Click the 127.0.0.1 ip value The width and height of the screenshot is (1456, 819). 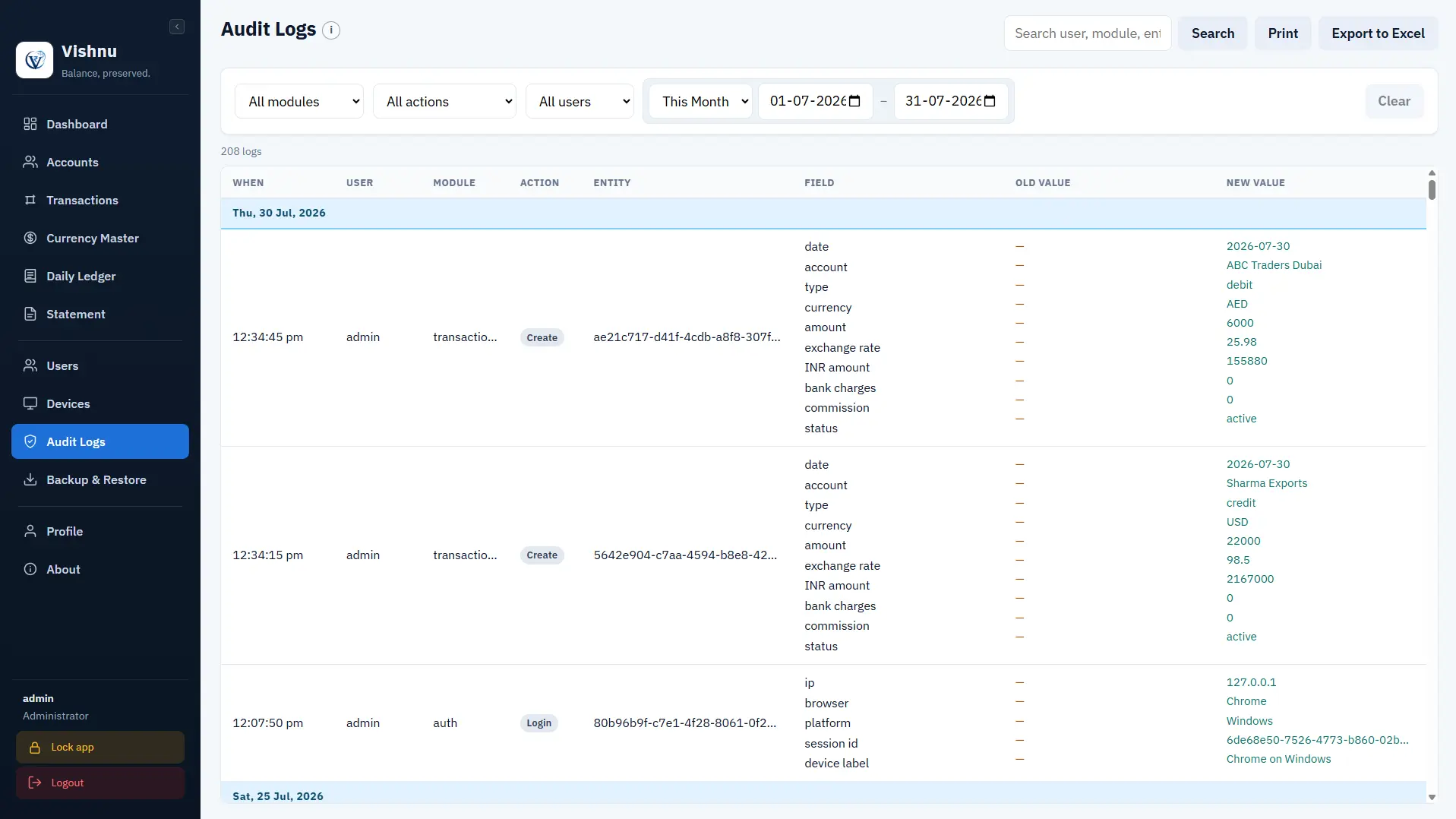tap(1251, 682)
